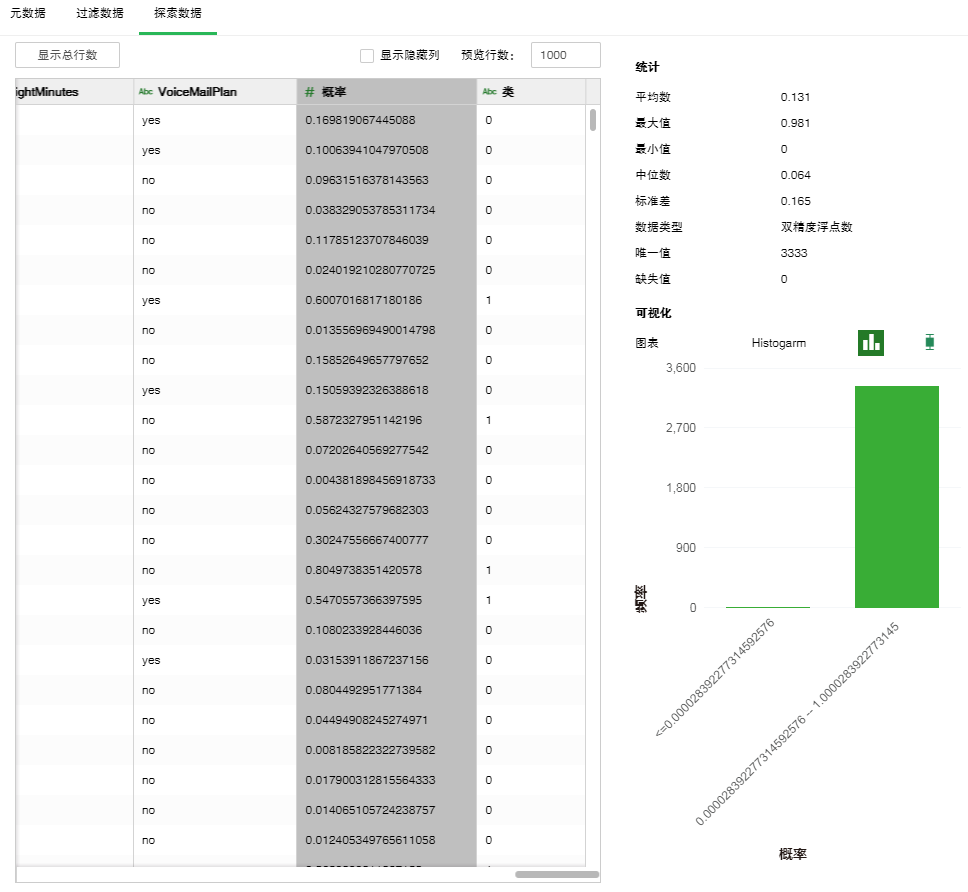Click the # numeric icon beside 概率
Viewport: 968px width, 892px height.
pyautogui.click(x=310, y=92)
